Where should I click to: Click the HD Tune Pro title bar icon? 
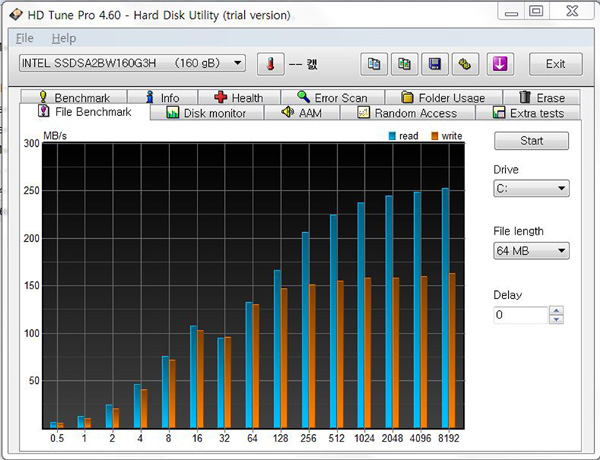(16, 15)
